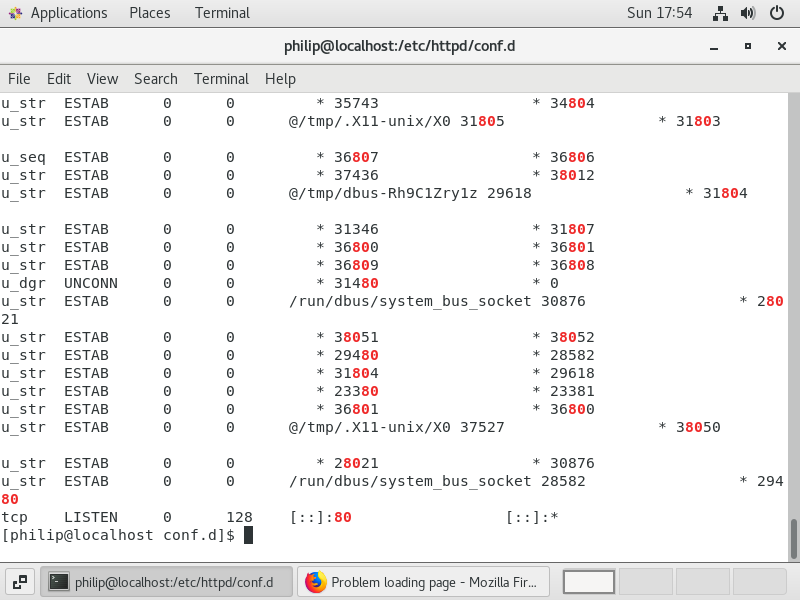Click the terminal vertical scrollbar thumb

794,539
